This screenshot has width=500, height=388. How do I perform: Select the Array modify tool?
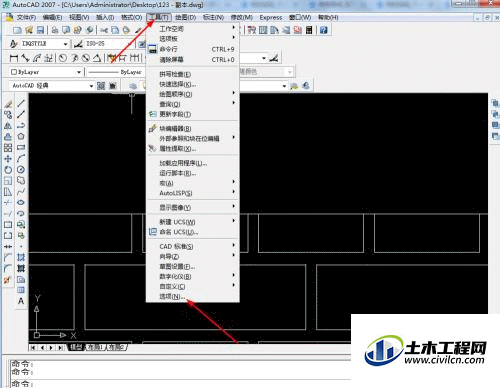pyautogui.click(x=8, y=148)
